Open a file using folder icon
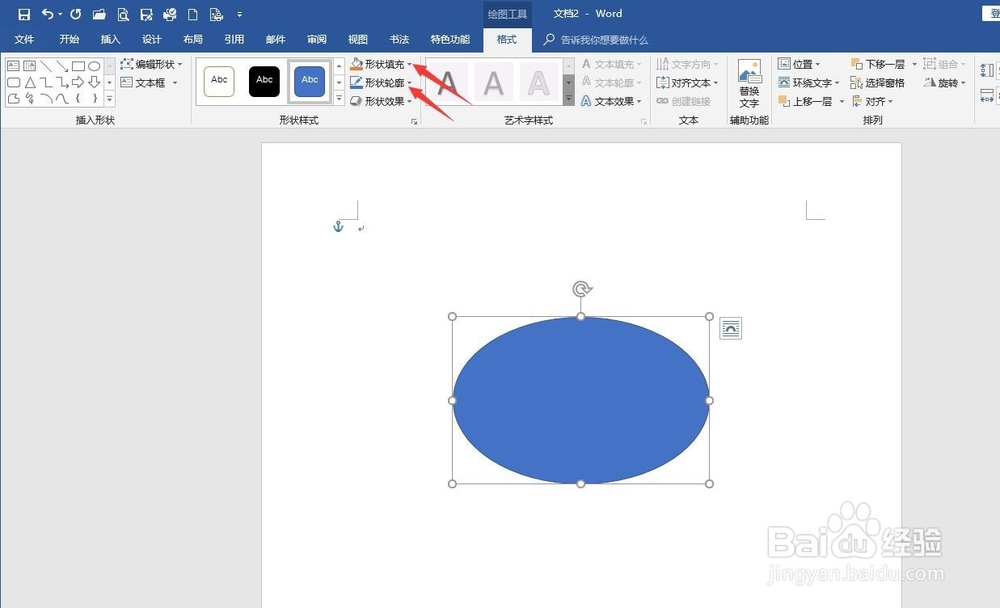The image size is (1000, 608). (x=99, y=14)
